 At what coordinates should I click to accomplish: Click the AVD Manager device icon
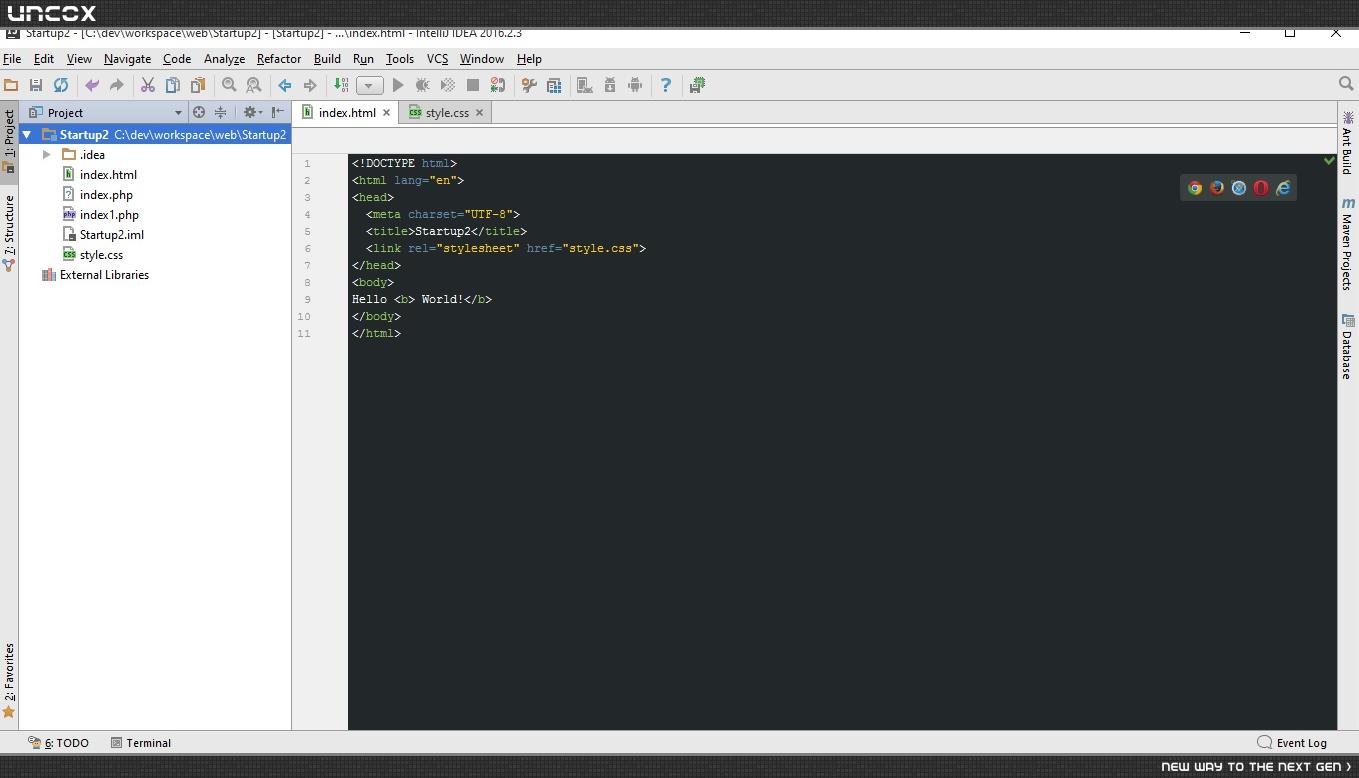pos(585,85)
